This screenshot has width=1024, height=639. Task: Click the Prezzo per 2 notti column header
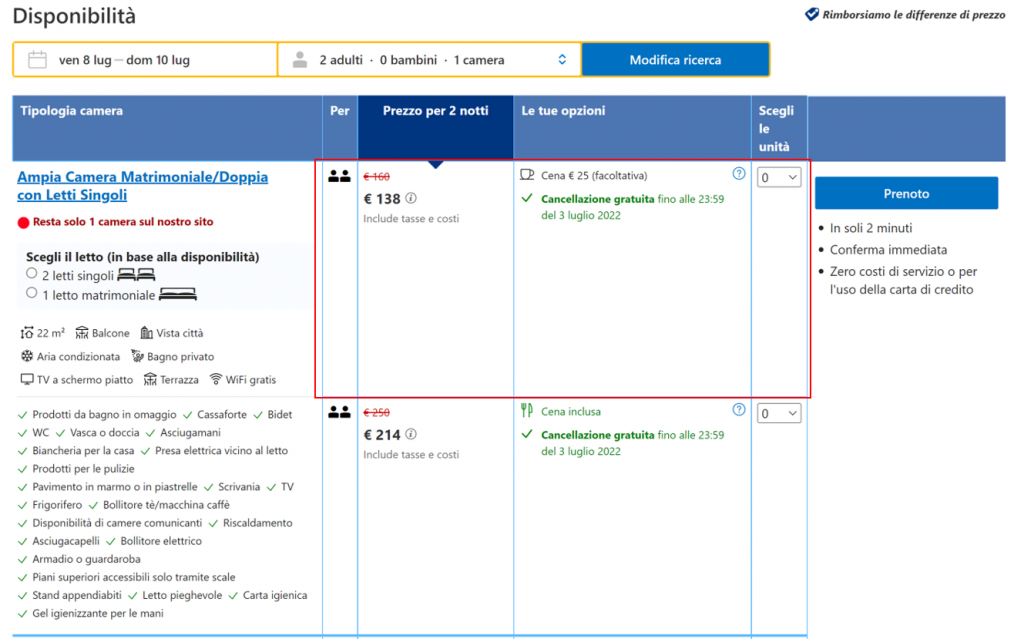click(x=435, y=111)
